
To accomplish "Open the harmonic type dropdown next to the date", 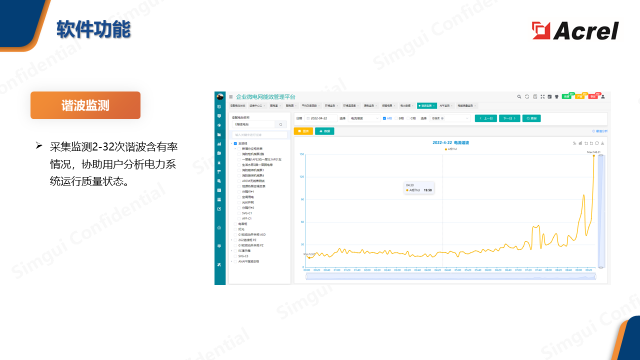I will 364,118.
